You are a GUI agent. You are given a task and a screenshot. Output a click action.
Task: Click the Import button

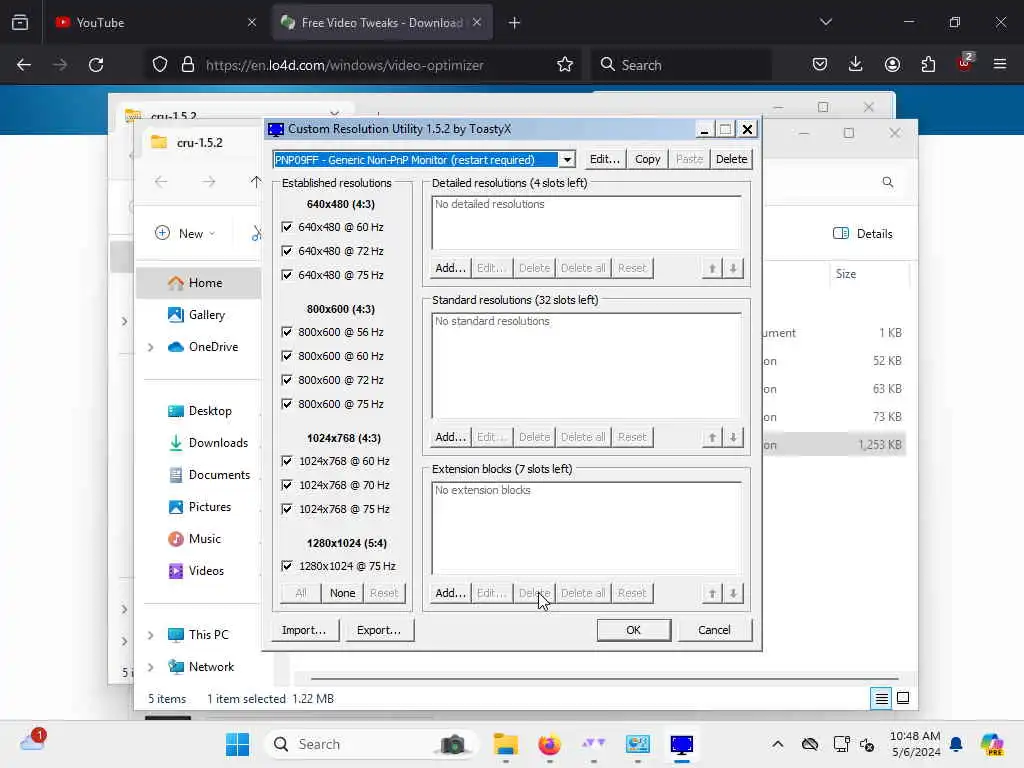(x=304, y=630)
